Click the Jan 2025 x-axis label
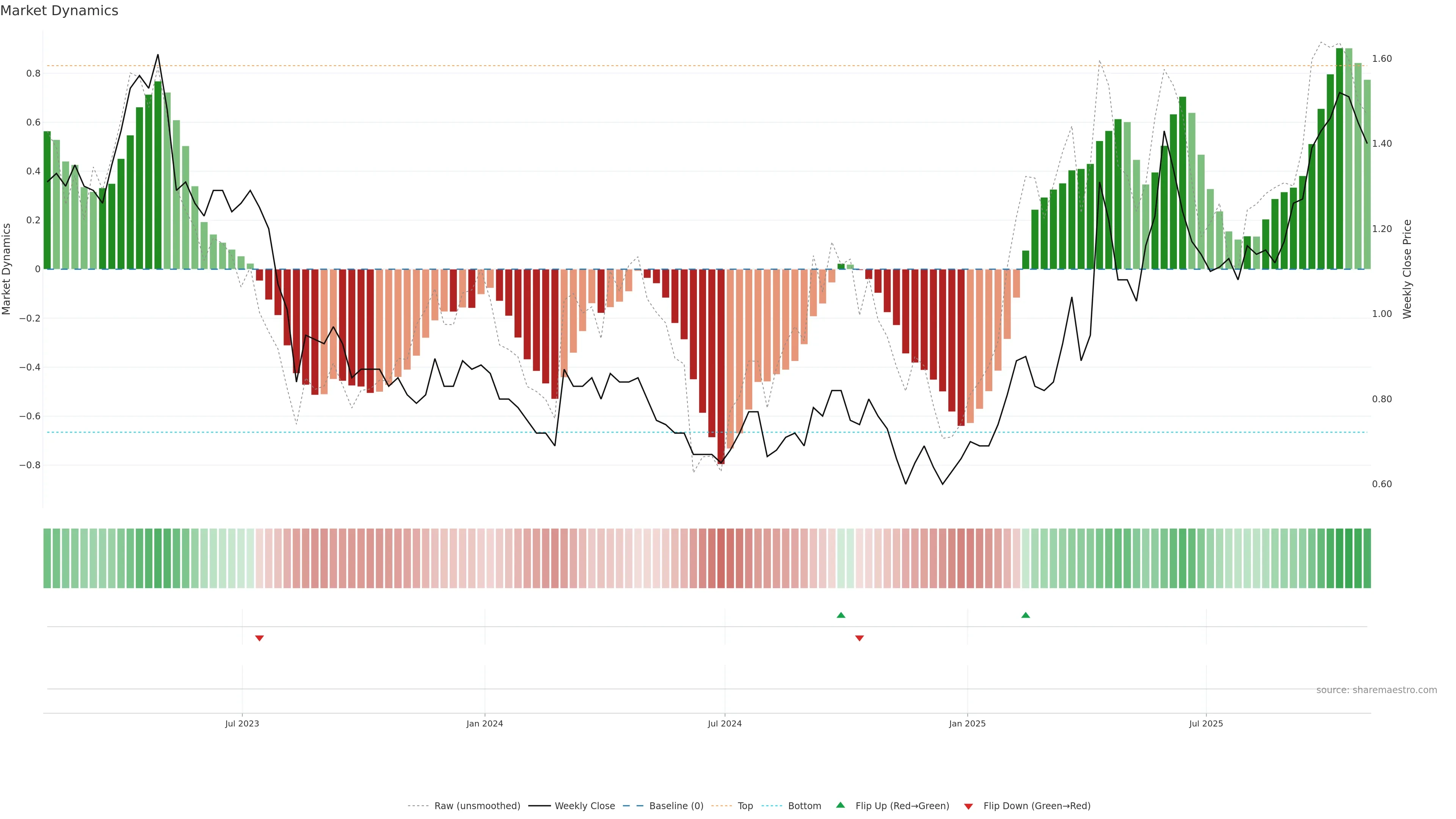Viewport: 1456px width, 819px height. coord(967,723)
